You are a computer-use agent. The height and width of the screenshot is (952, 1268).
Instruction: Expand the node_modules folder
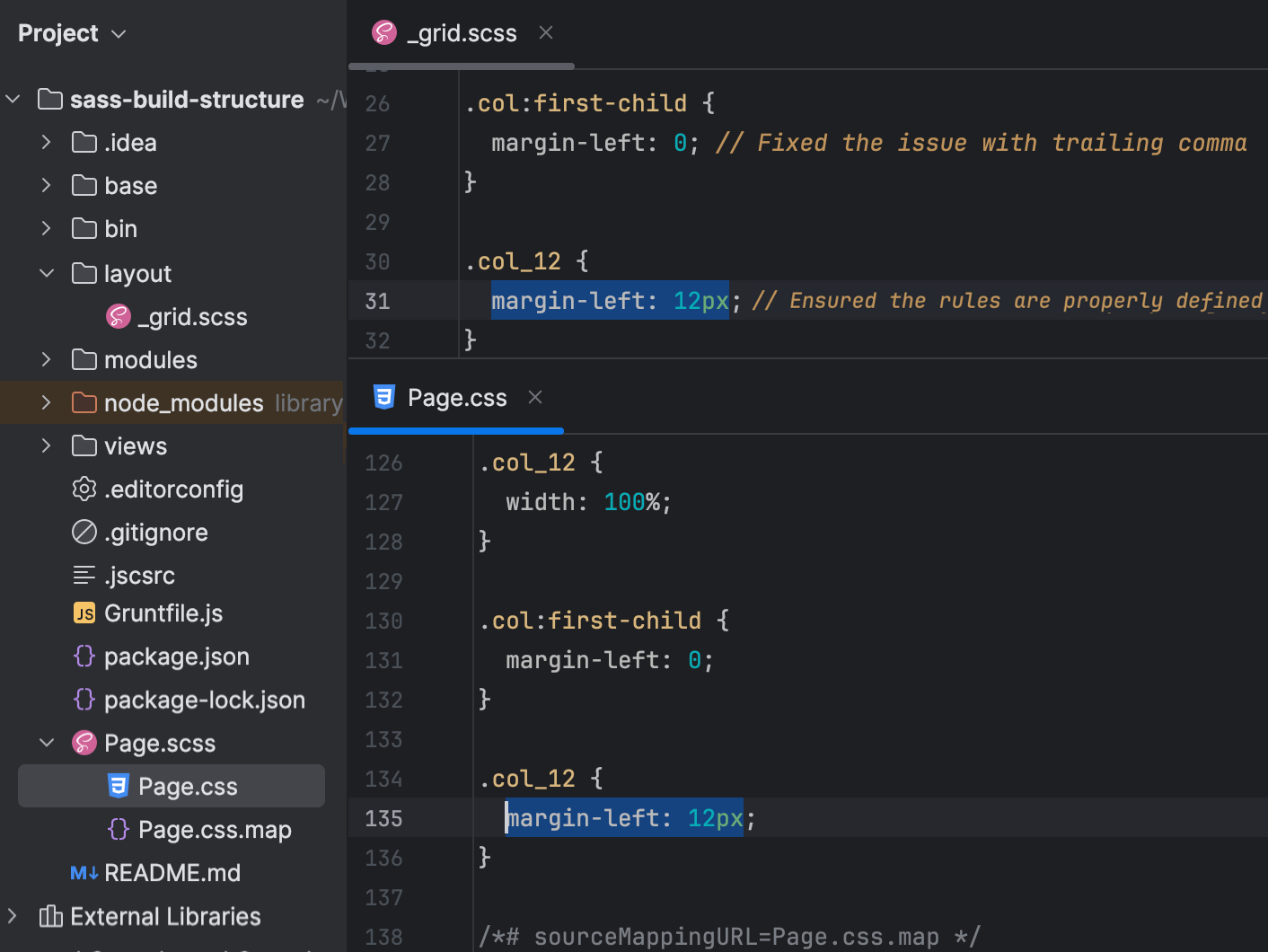46,402
